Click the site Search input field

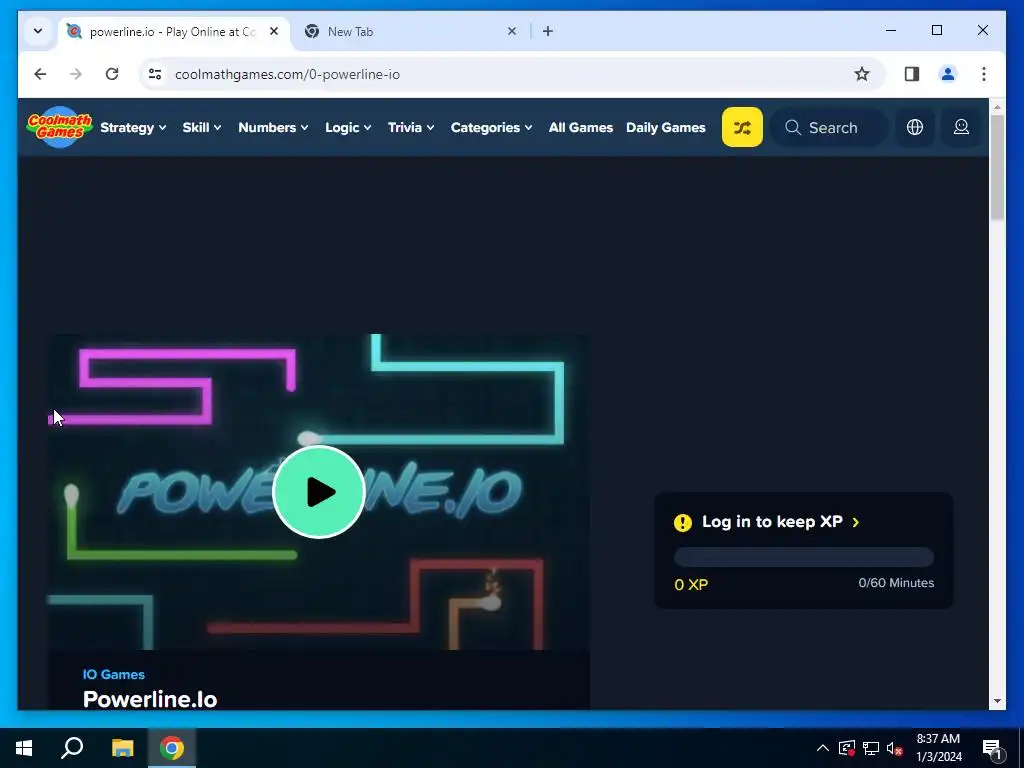829,127
